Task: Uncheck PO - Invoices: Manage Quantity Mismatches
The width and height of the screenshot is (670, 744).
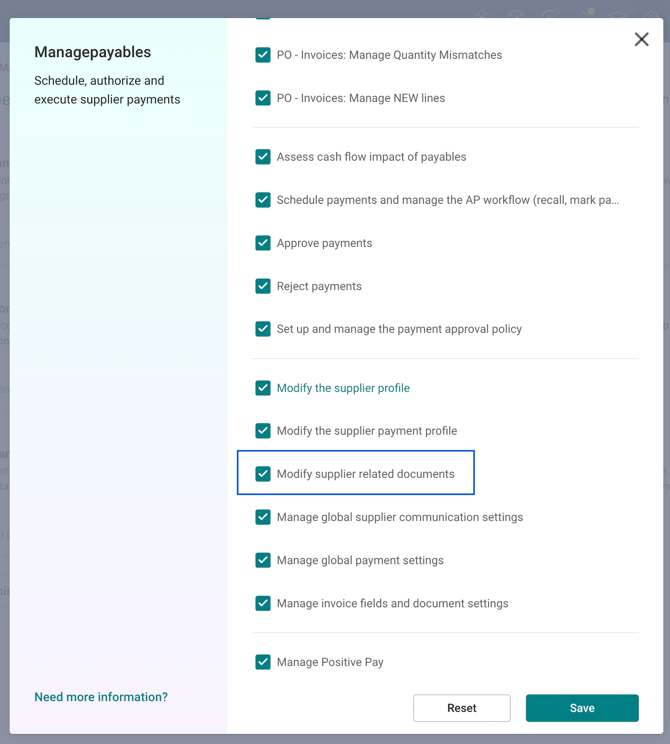Action: (x=263, y=55)
